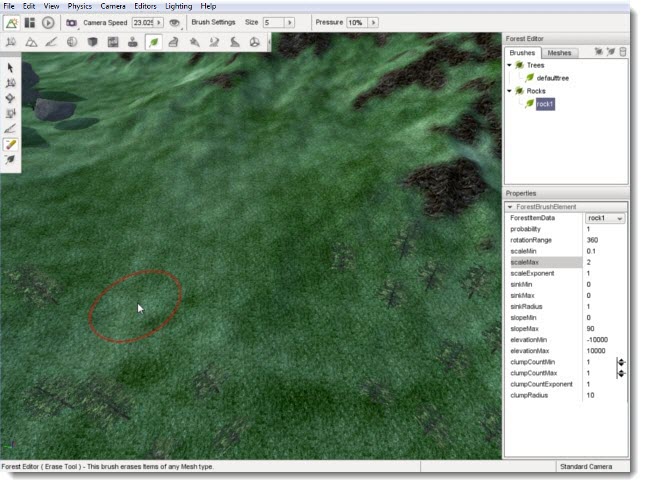Collapse the Rocks brush group

click(x=509, y=91)
